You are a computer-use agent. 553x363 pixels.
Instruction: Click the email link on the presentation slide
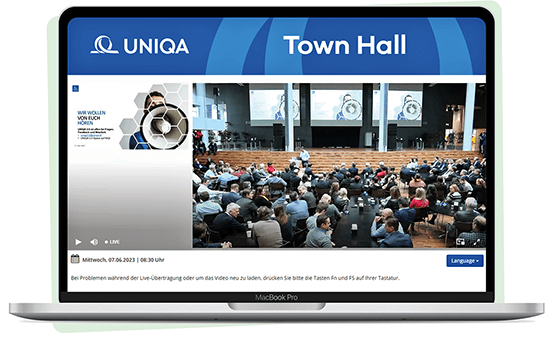coord(91,135)
